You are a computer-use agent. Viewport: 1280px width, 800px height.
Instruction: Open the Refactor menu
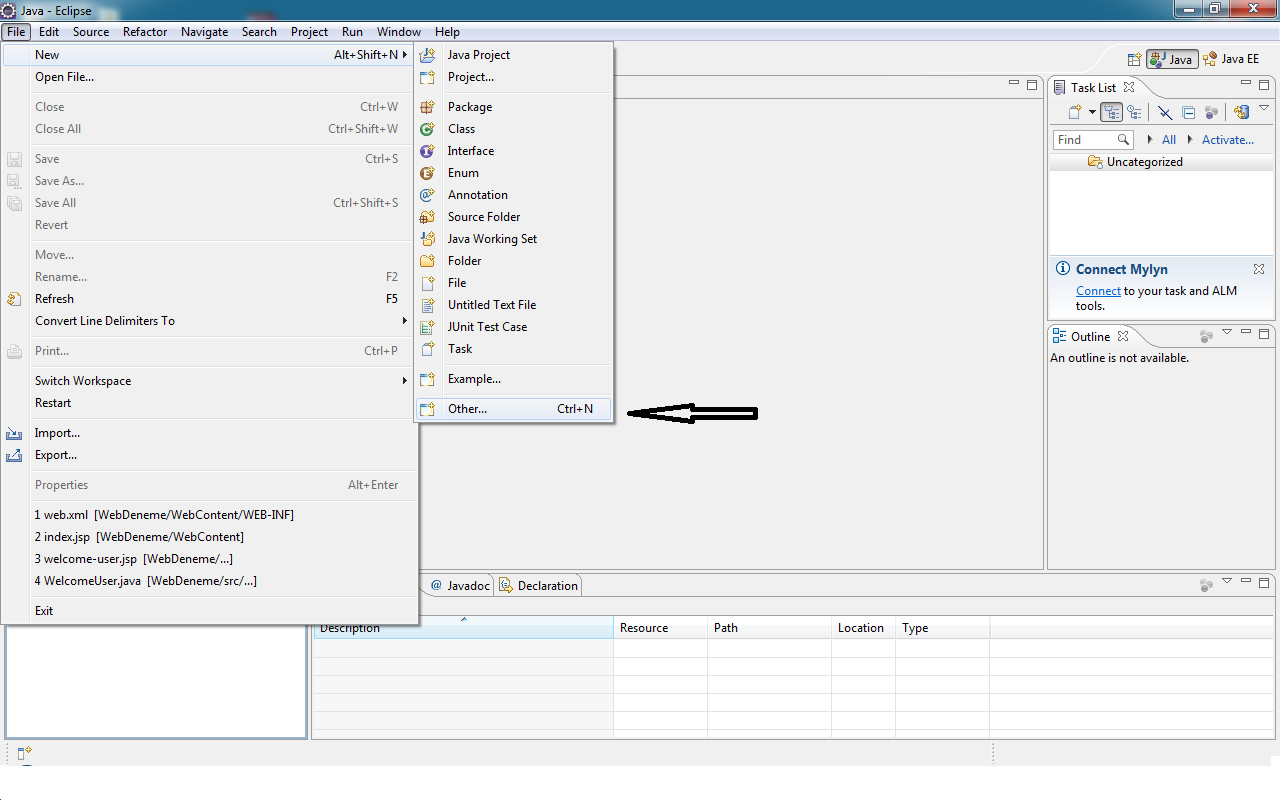click(145, 32)
